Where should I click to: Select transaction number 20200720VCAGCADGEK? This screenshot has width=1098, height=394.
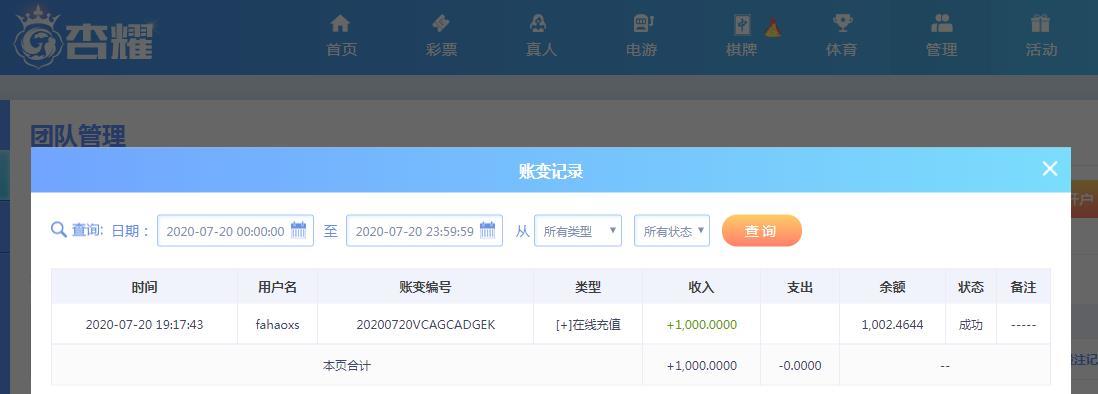click(426, 325)
